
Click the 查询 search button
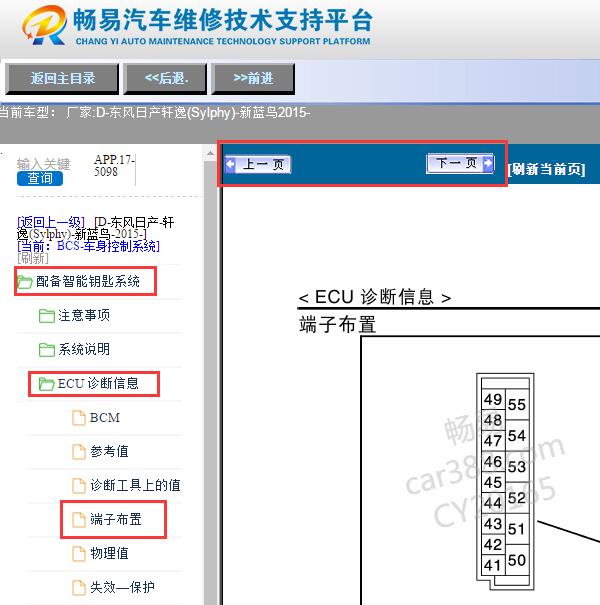(x=40, y=179)
